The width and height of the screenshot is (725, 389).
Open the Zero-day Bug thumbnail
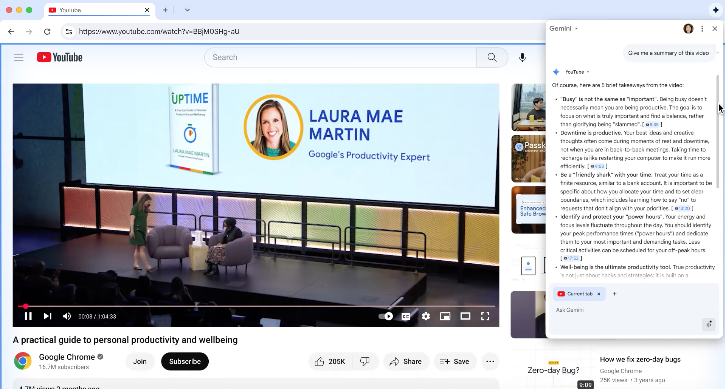(x=553, y=370)
